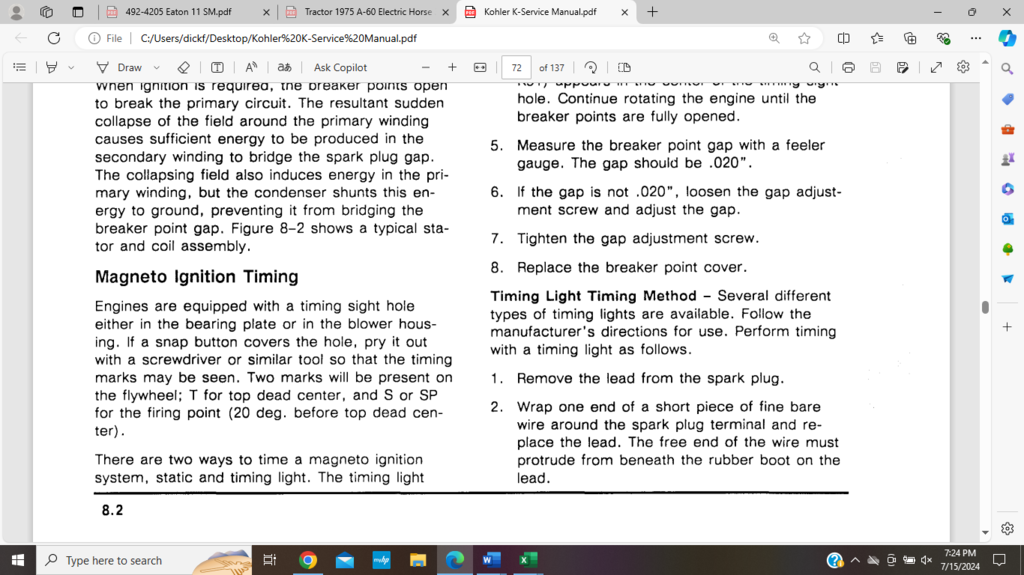
Task: Expand the Highlight color options dropdown
Action: [x=71, y=67]
